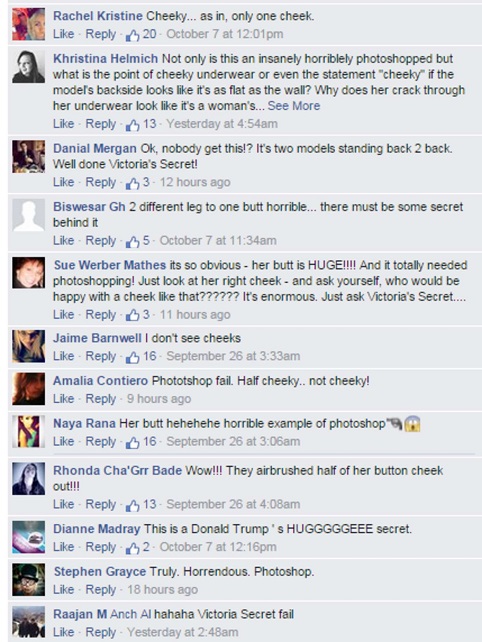View likes via thumb icon on Naya Rana's comment
The height and width of the screenshot is (642, 482).
point(132,443)
